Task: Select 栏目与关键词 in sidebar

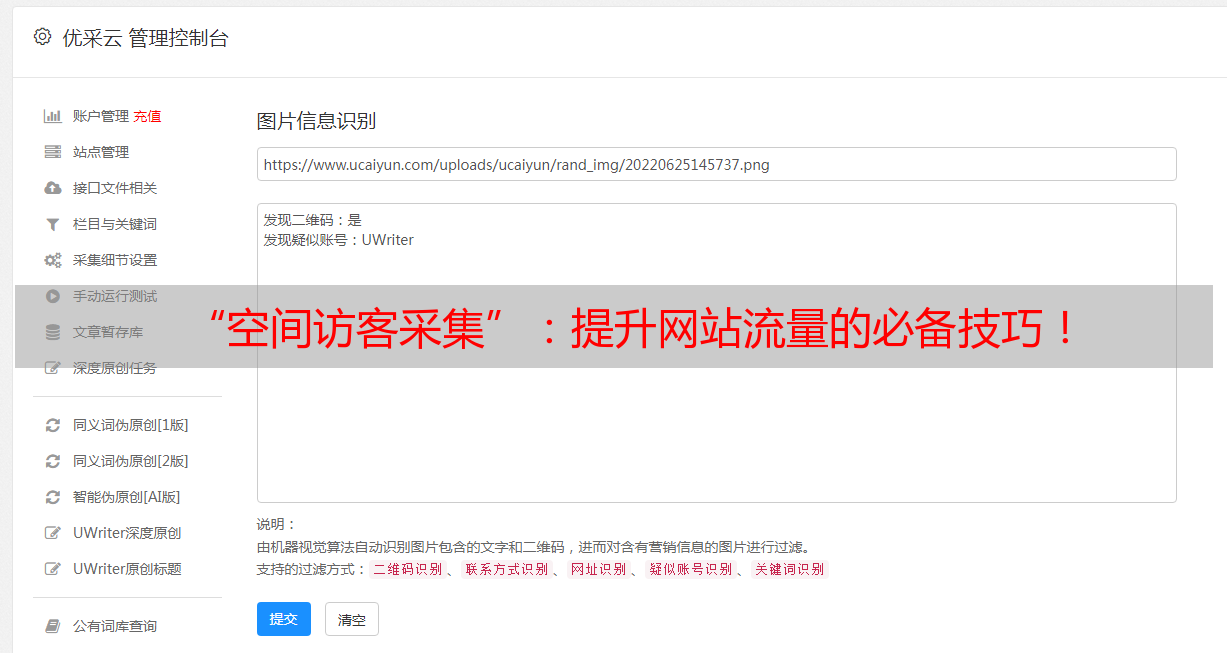Action: (115, 224)
